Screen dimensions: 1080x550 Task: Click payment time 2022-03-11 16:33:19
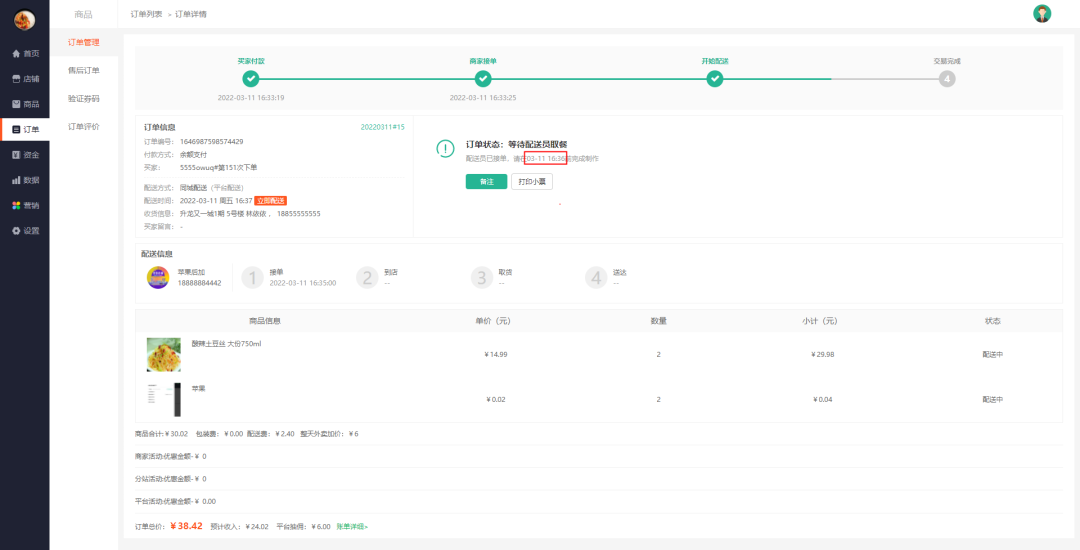[x=251, y=98]
